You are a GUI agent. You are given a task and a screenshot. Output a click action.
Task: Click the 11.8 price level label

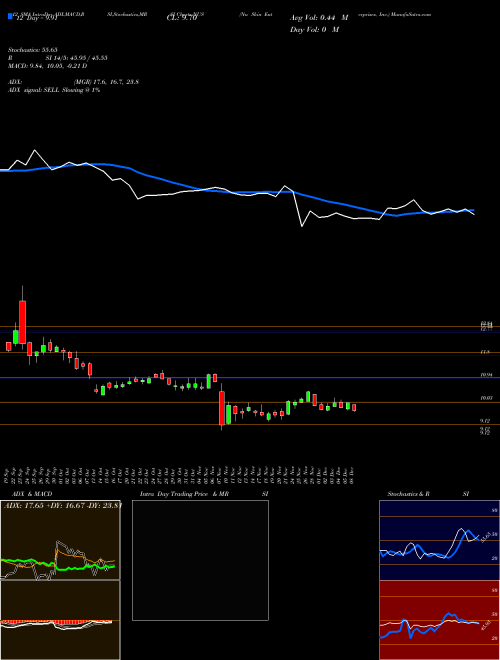tap(485, 351)
